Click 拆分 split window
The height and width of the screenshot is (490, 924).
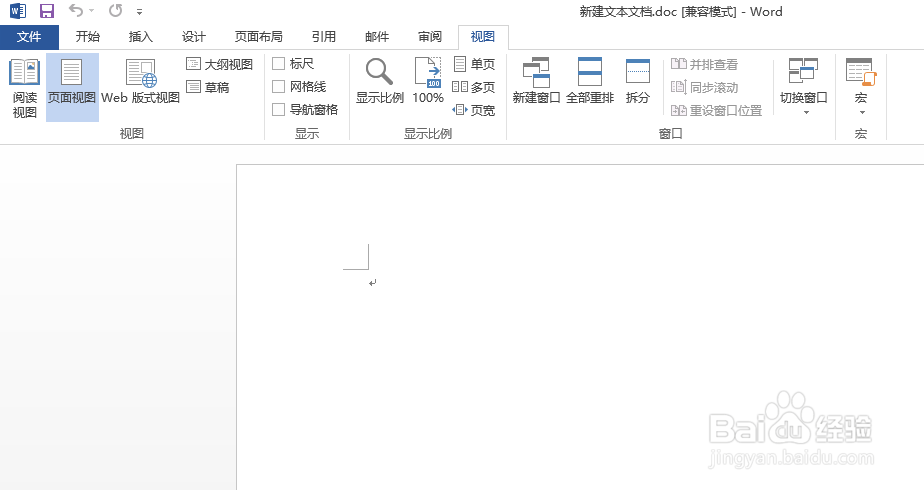click(638, 81)
